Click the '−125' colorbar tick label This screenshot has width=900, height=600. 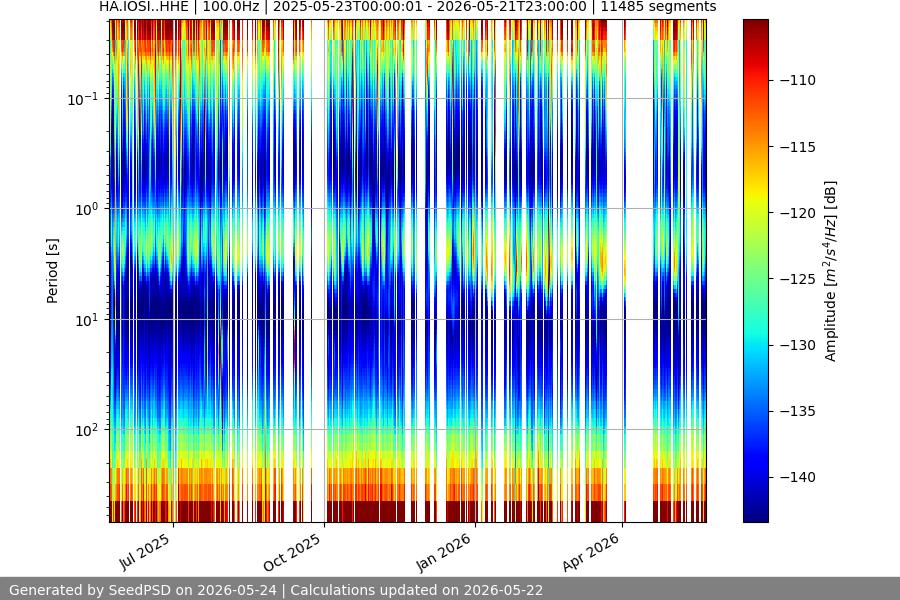pos(798,279)
